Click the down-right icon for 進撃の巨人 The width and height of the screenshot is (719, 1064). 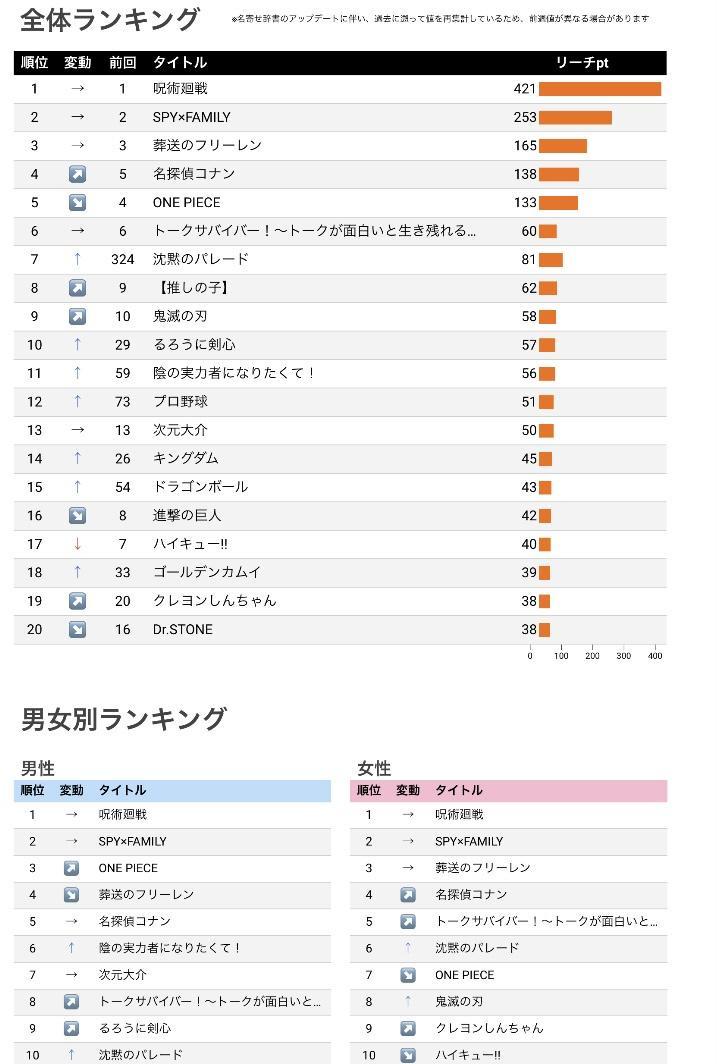click(77, 516)
